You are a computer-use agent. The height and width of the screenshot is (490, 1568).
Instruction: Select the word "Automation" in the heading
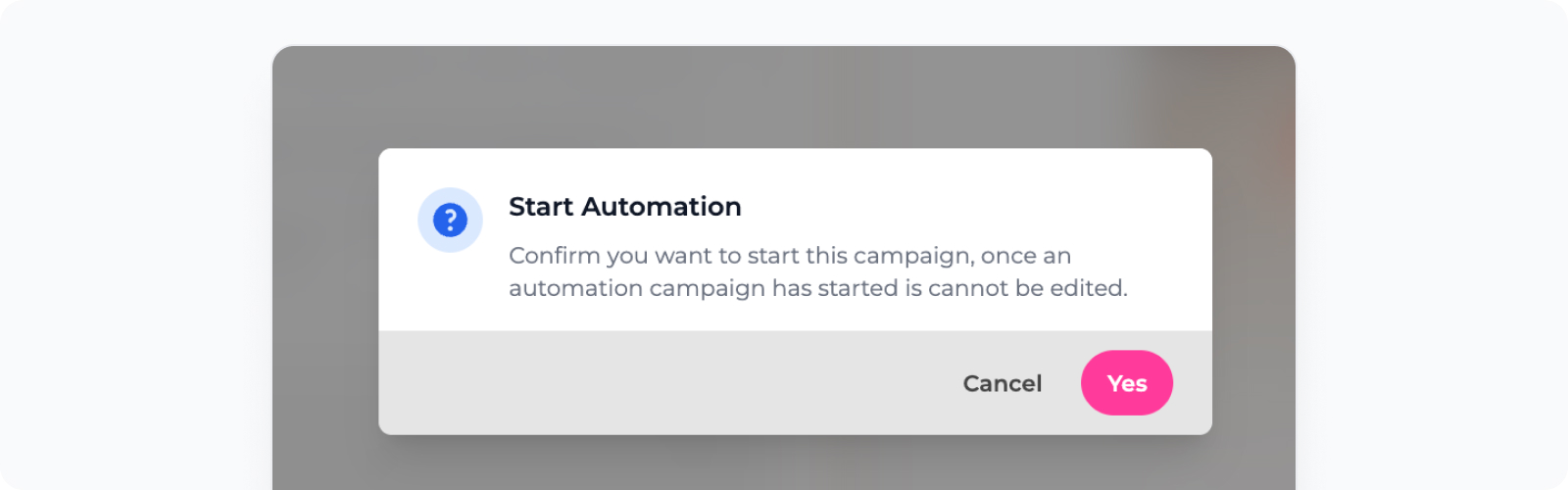coord(661,207)
